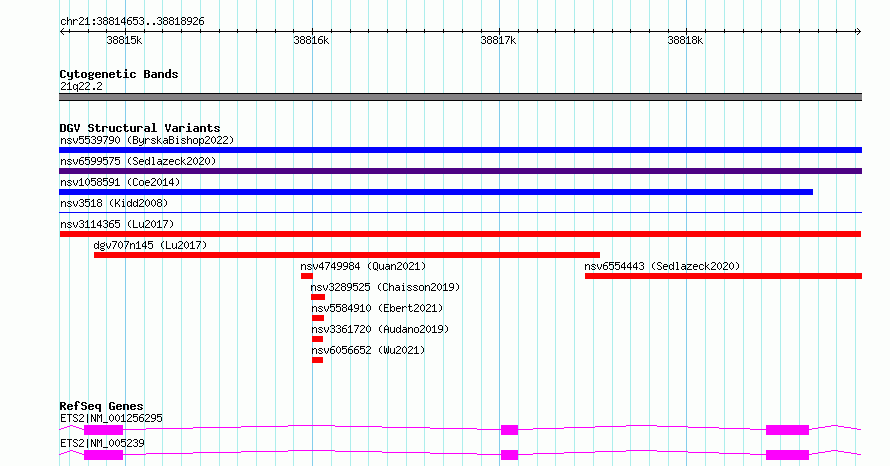
Task: Select the blue nsv5539790 variant bar
Action: point(460,150)
